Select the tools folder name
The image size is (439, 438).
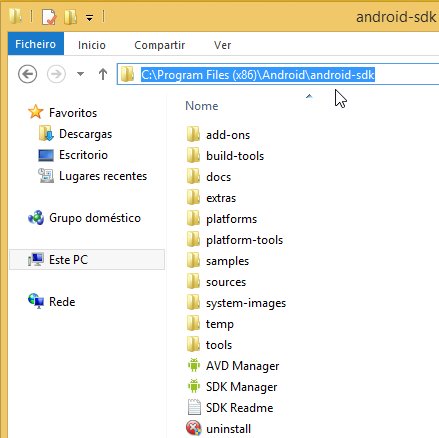[219, 345]
